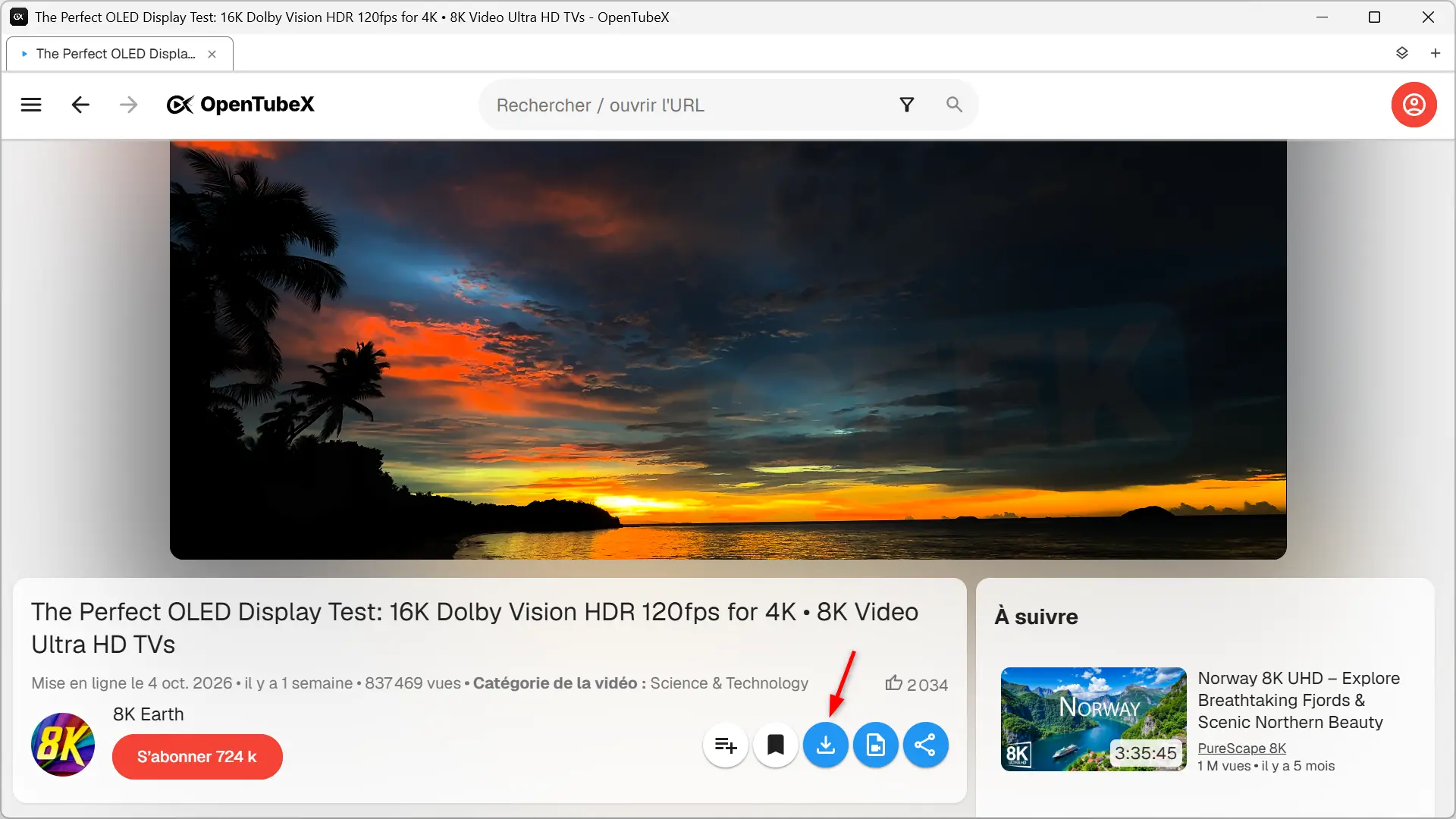Image resolution: width=1456 pixels, height=819 pixels.
Task: Click the magnifier search icon
Action: 954,105
